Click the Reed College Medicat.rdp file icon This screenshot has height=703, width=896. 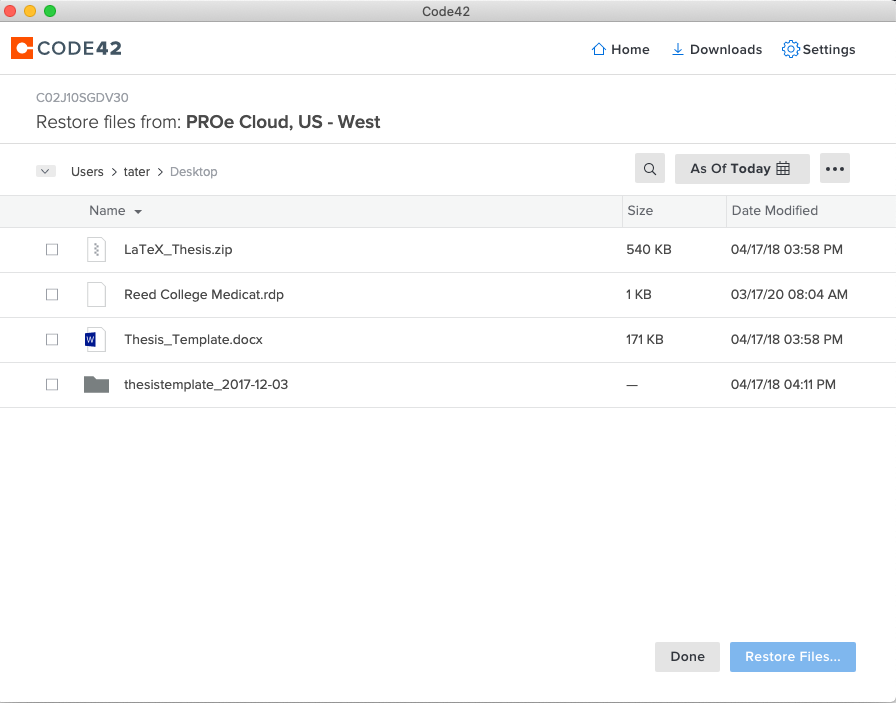[x=96, y=295]
